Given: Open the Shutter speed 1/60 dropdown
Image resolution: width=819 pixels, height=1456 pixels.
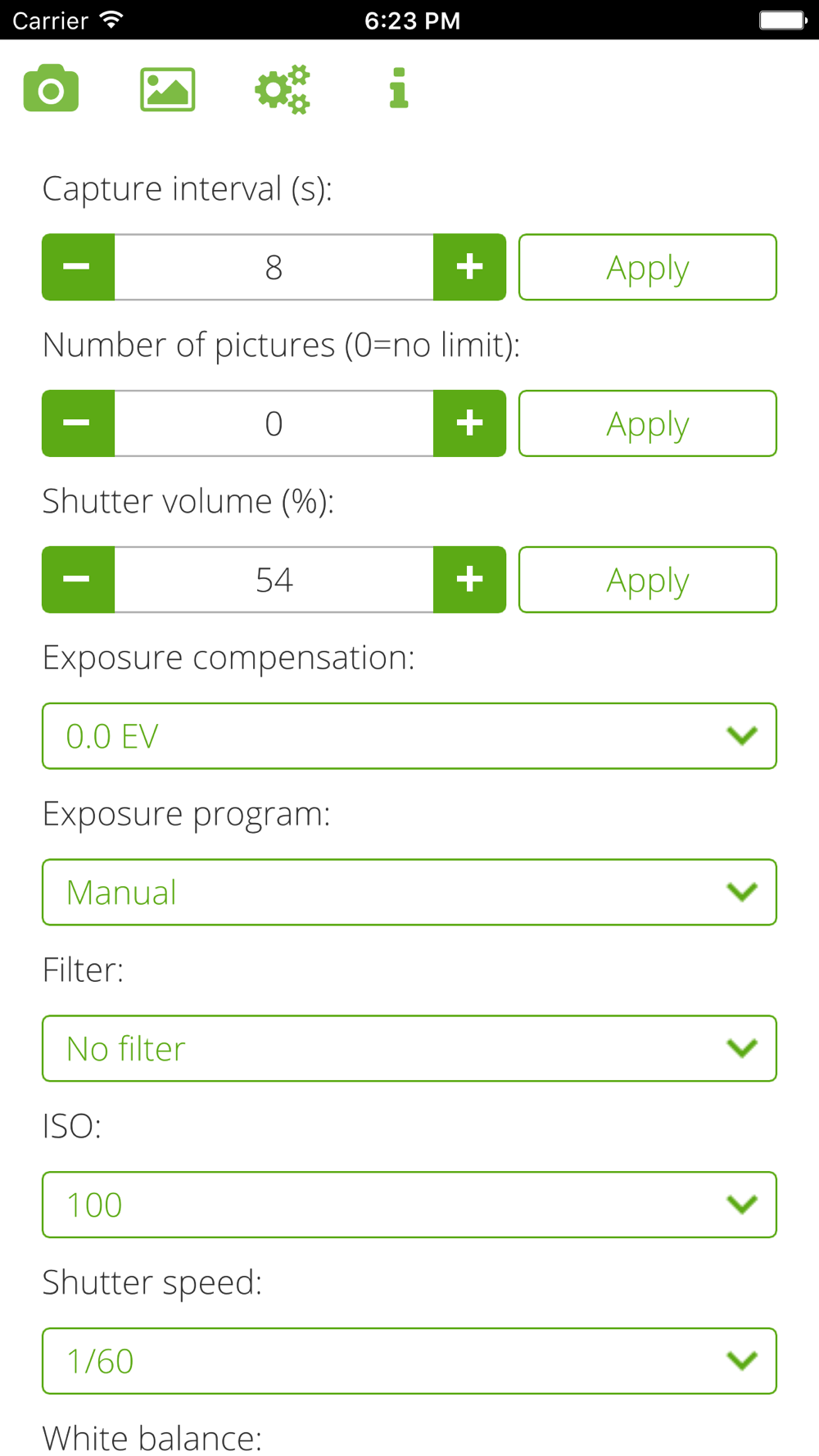Looking at the screenshot, I should (x=409, y=1361).
